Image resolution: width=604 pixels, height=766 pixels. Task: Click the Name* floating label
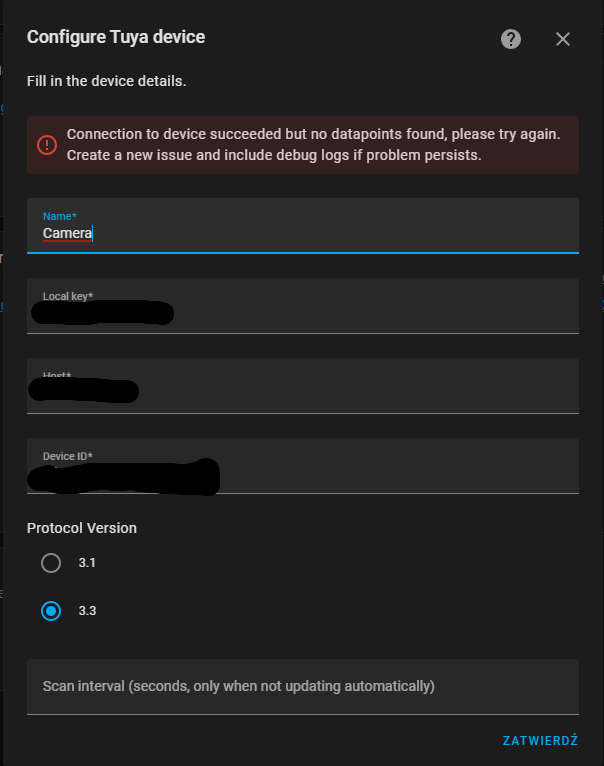coord(60,216)
